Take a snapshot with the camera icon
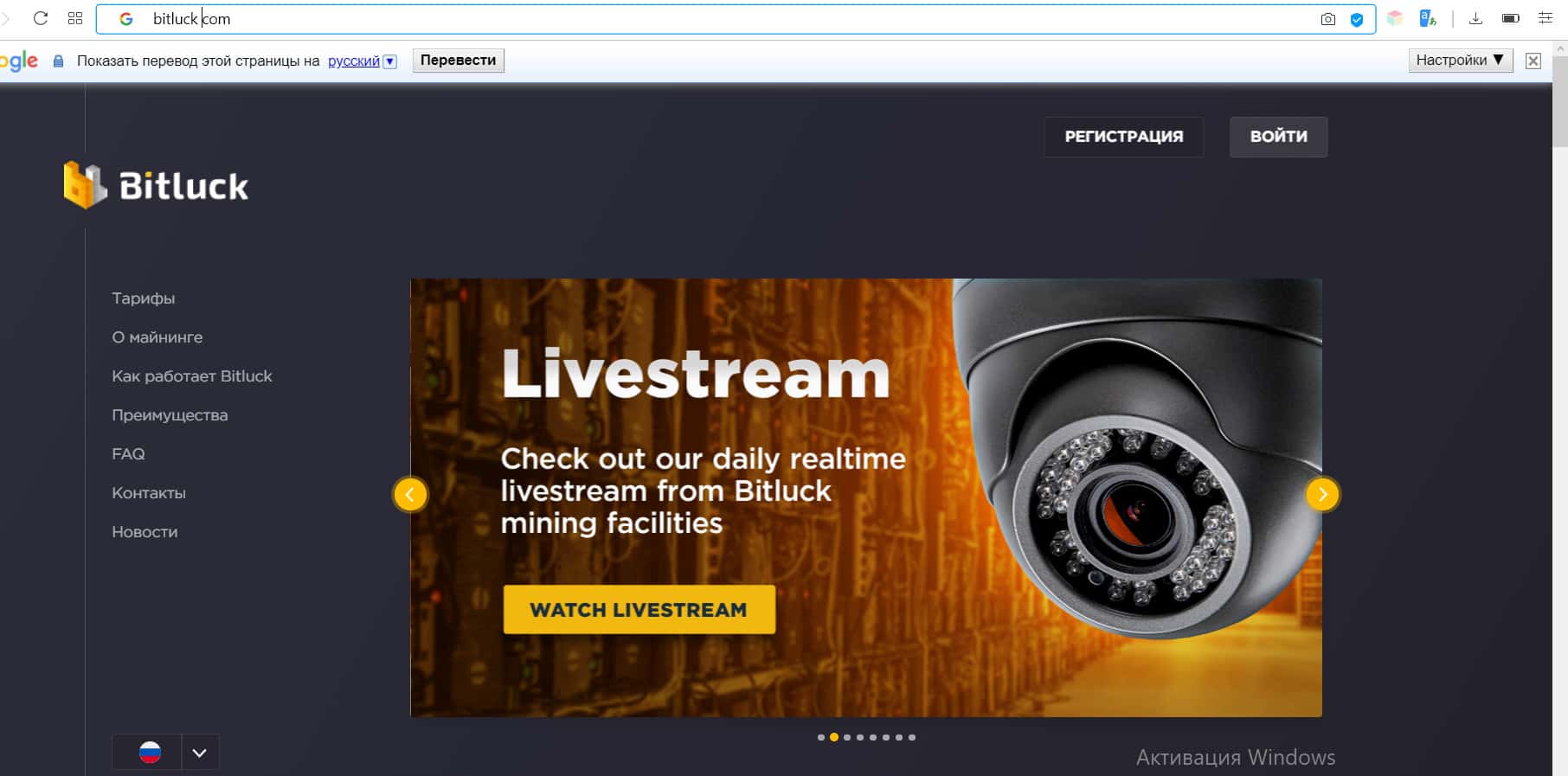This screenshot has height=776, width=1568. (1328, 19)
